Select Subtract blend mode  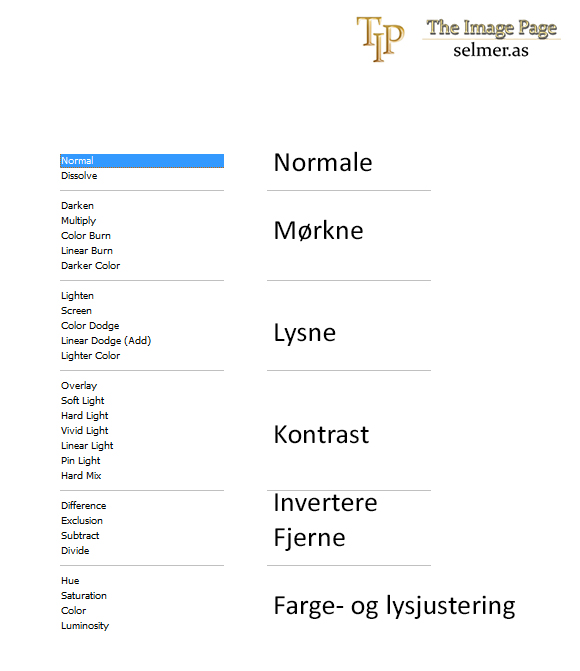click(x=80, y=535)
